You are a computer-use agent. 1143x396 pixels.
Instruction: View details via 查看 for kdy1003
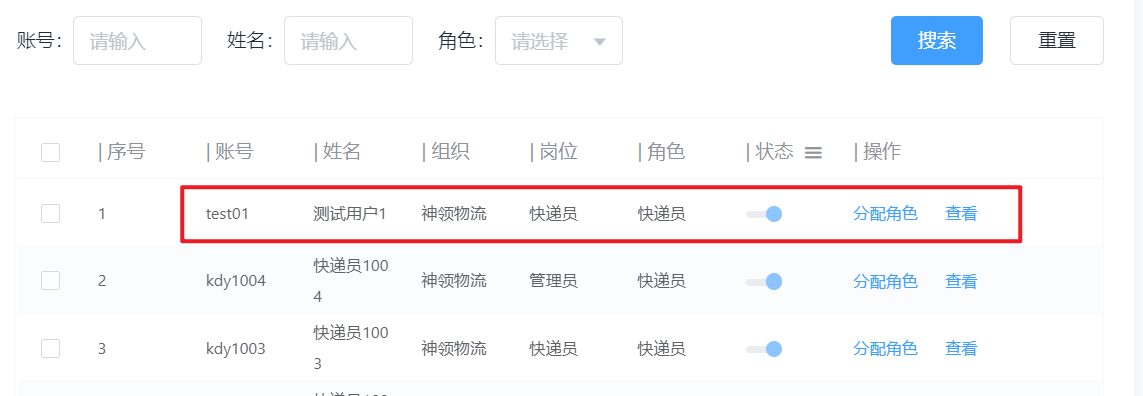(961, 349)
